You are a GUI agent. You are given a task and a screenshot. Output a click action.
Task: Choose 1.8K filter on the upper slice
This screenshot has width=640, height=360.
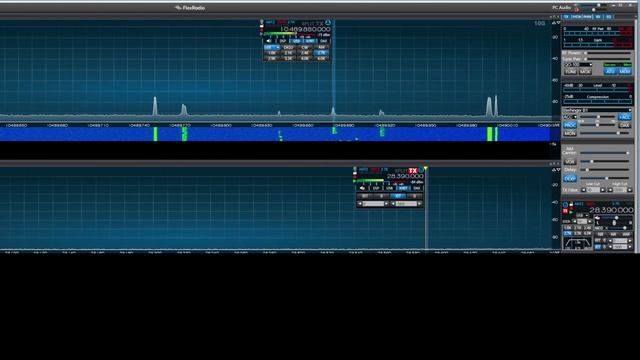click(272, 53)
